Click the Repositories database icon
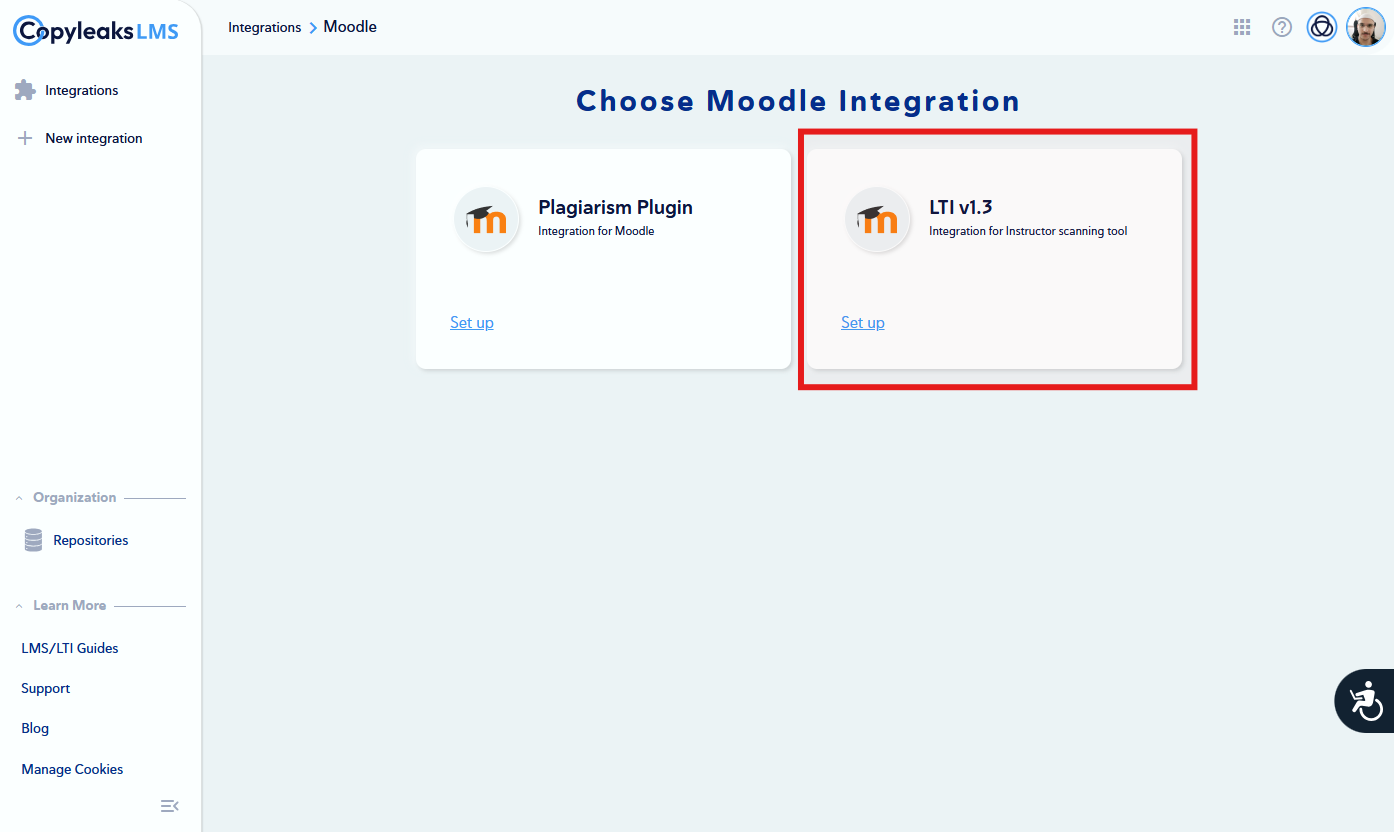 pos(34,540)
